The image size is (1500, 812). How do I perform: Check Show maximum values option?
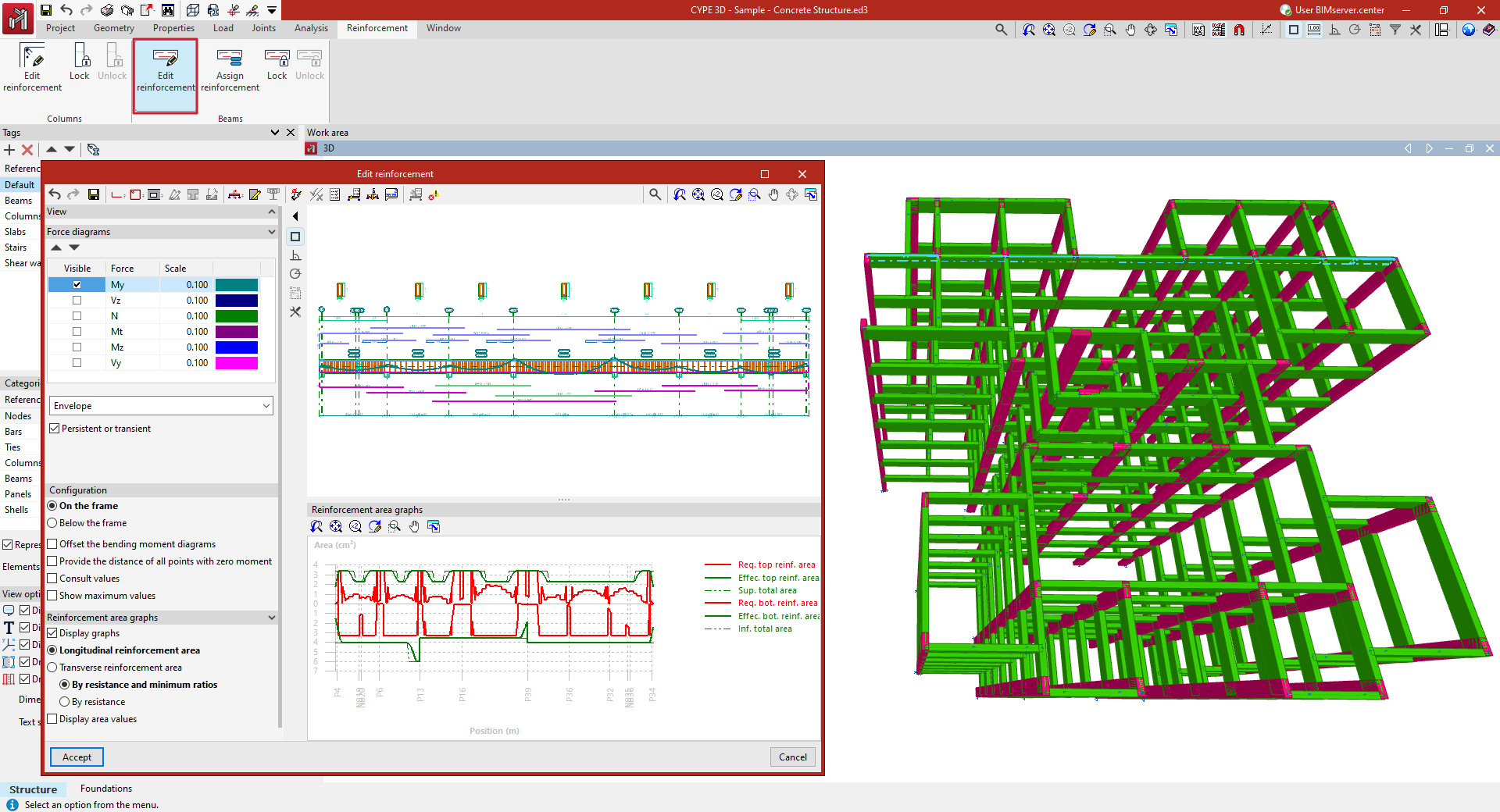click(x=52, y=596)
